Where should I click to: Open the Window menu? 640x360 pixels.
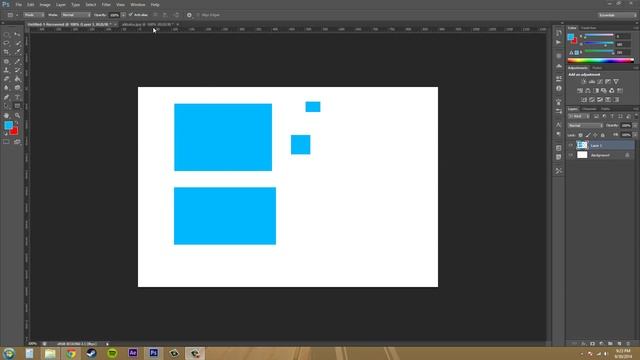pos(138,5)
